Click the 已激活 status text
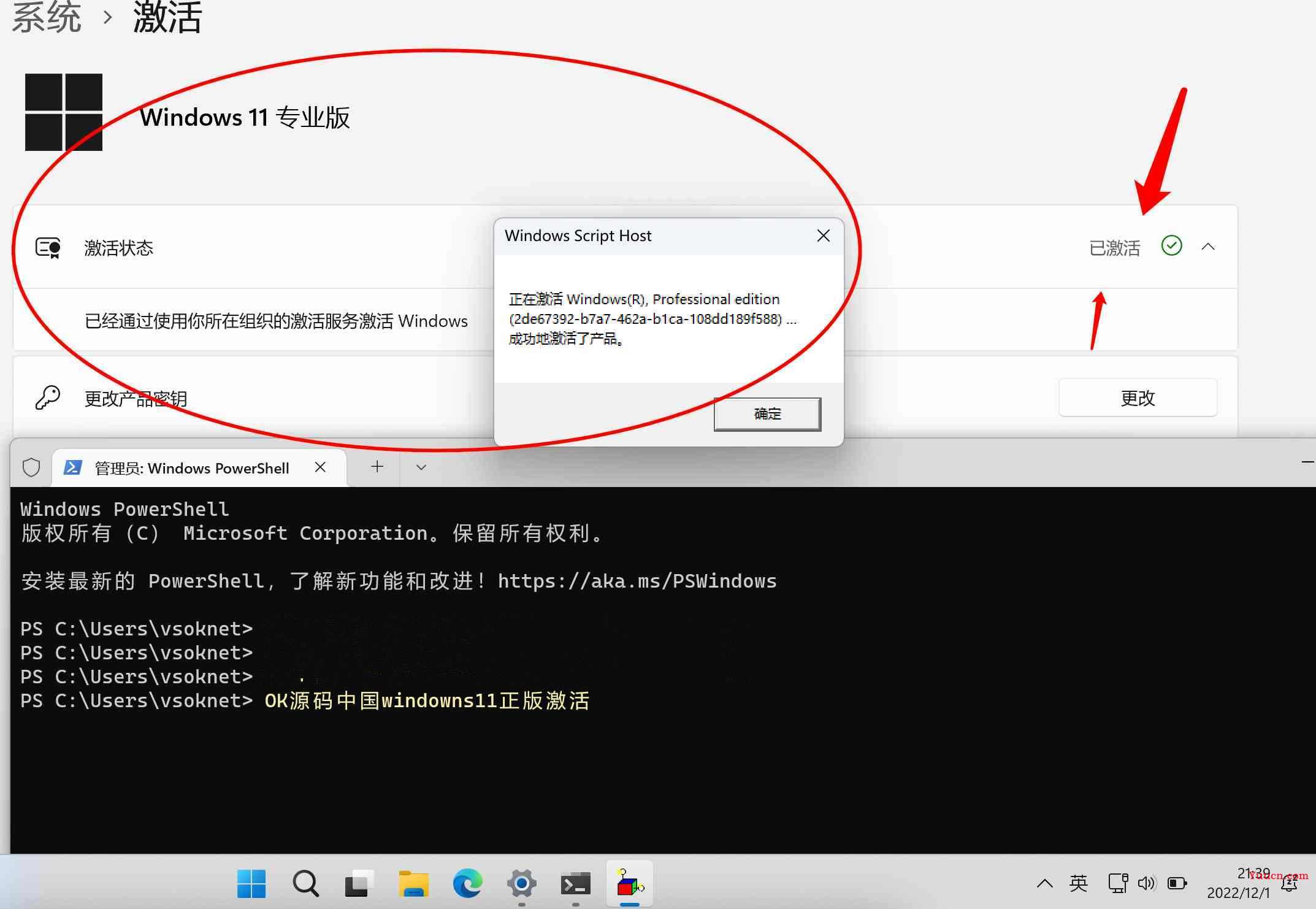Viewport: 1316px width, 909px height. (x=1114, y=248)
